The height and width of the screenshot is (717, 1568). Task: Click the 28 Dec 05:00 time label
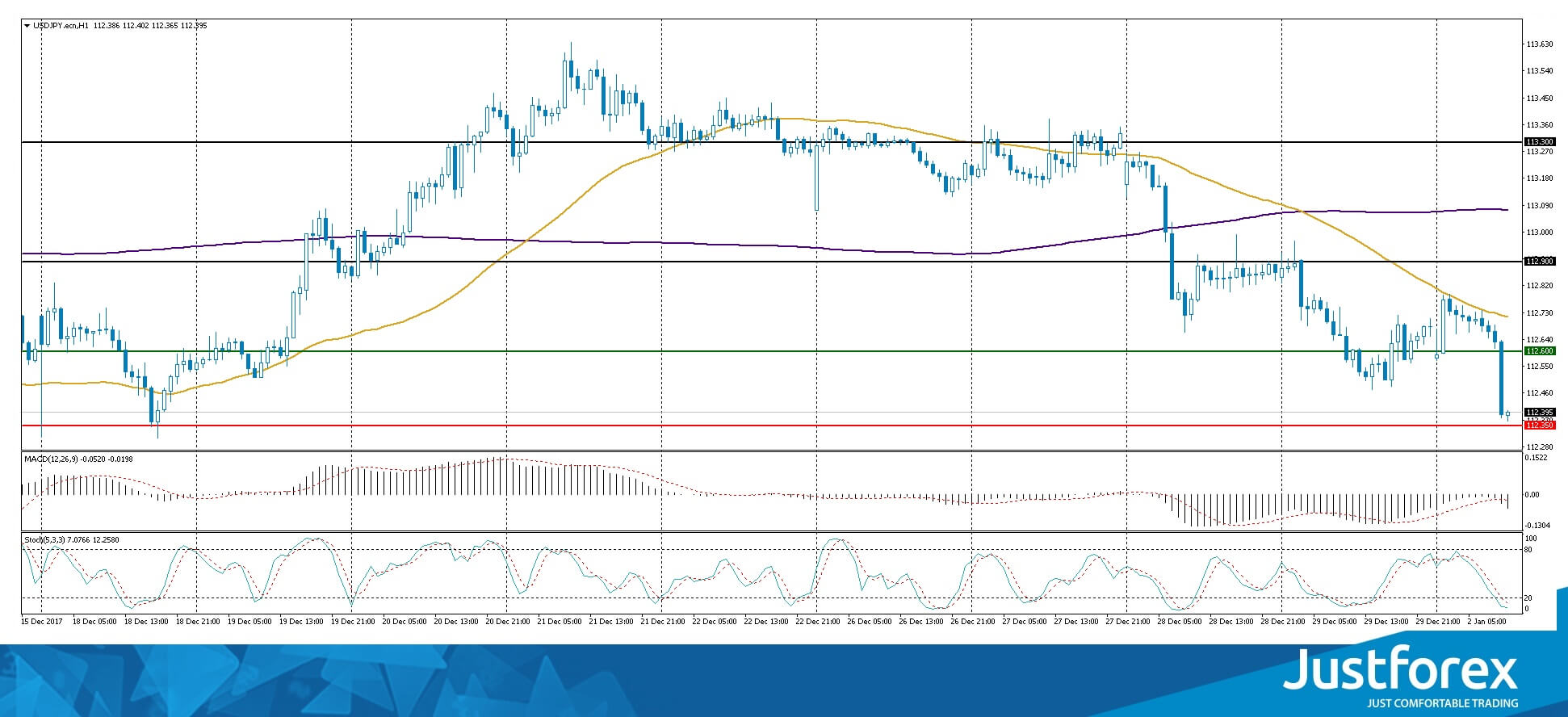[x=1180, y=622]
